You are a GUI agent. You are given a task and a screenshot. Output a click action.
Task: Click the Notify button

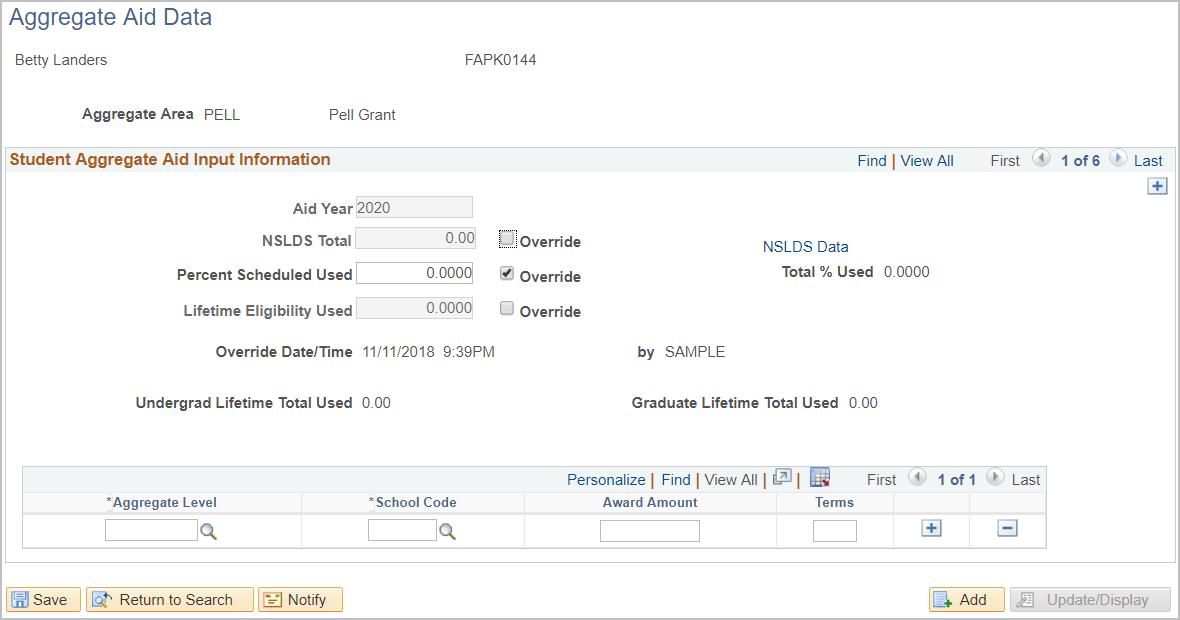pos(300,600)
